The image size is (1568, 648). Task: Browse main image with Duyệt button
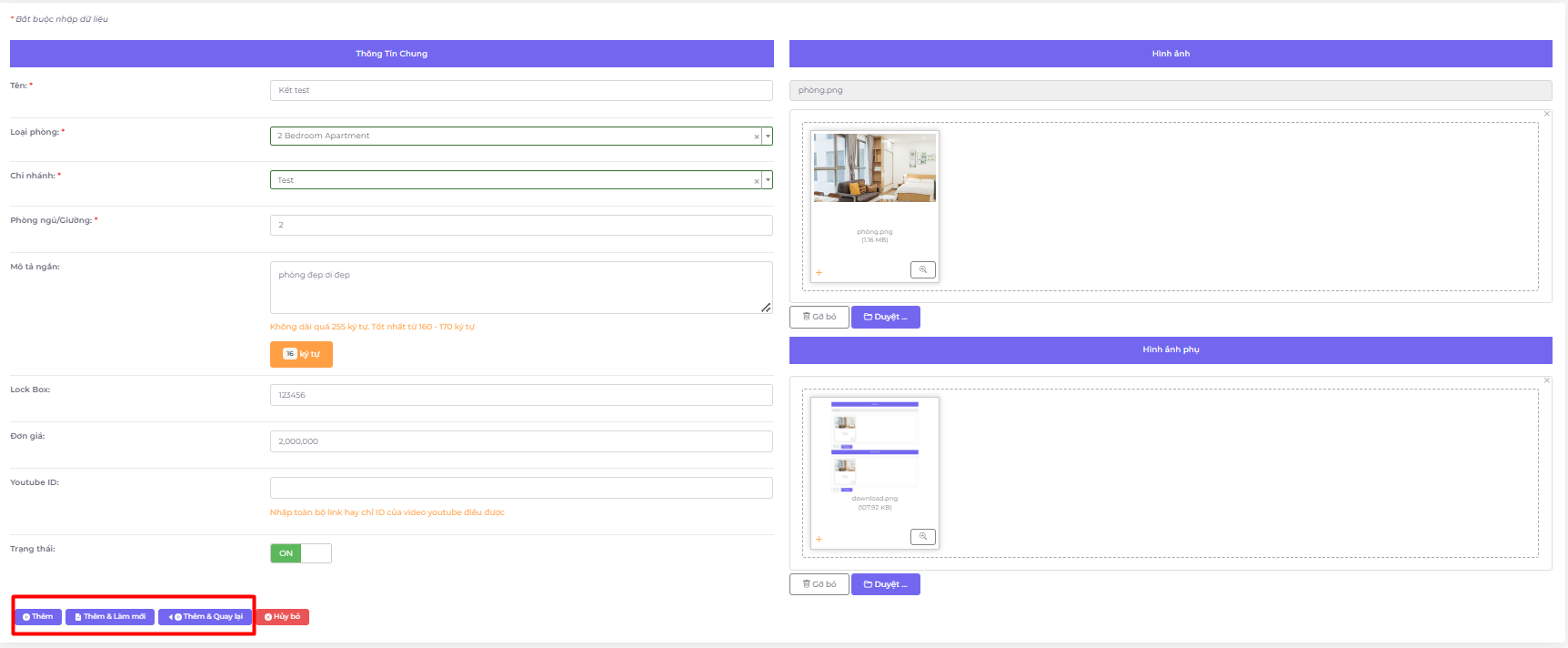[885, 317]
